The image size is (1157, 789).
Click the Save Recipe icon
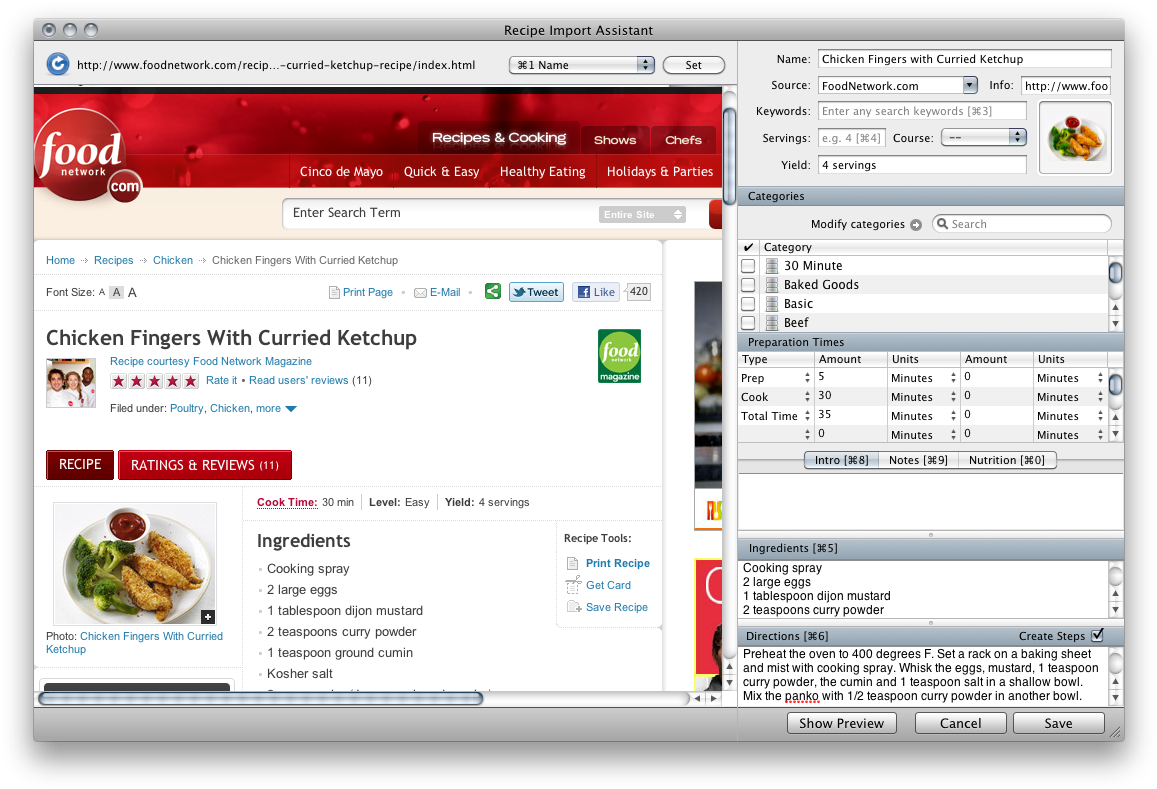coord(573,607)
